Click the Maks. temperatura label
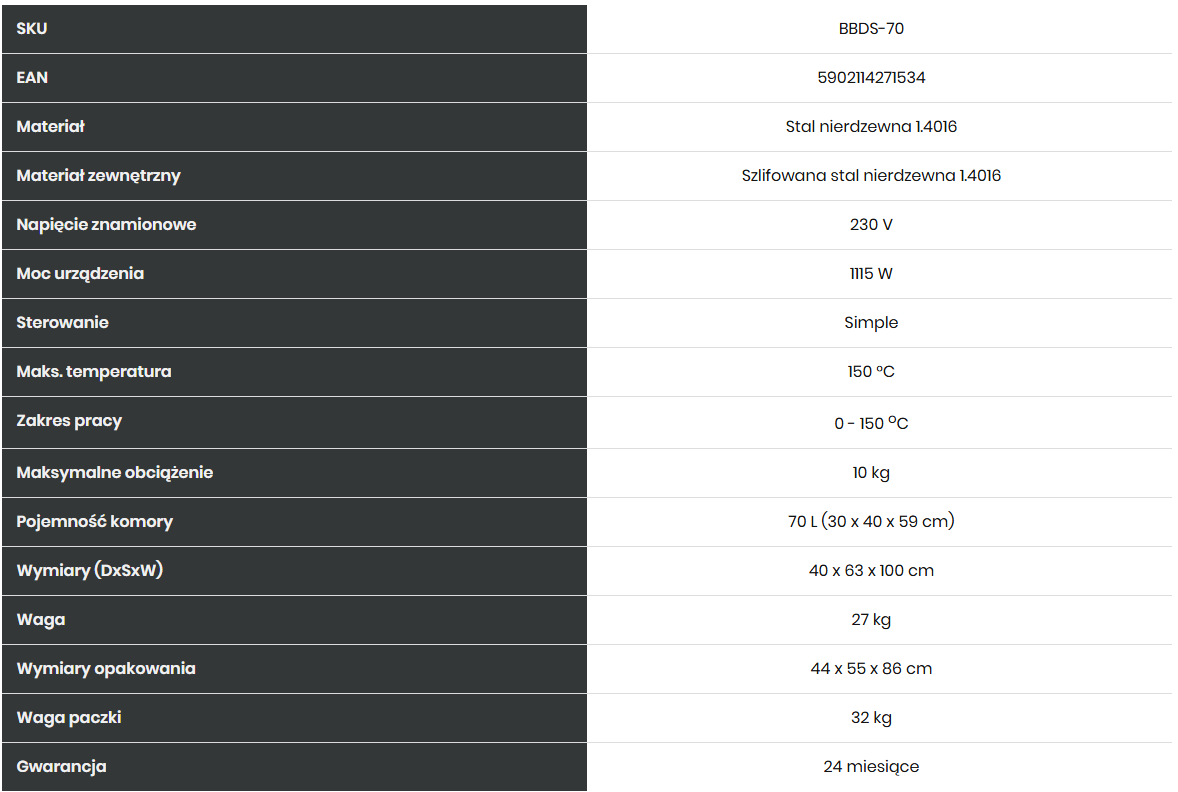The height and width of the screenshot is (792, 1178). click(94, 371)
